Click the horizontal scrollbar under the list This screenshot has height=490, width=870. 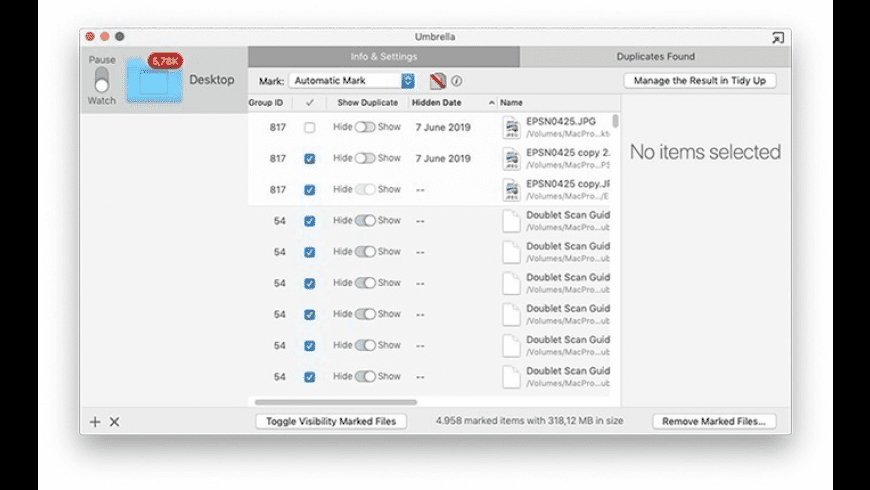336,402
